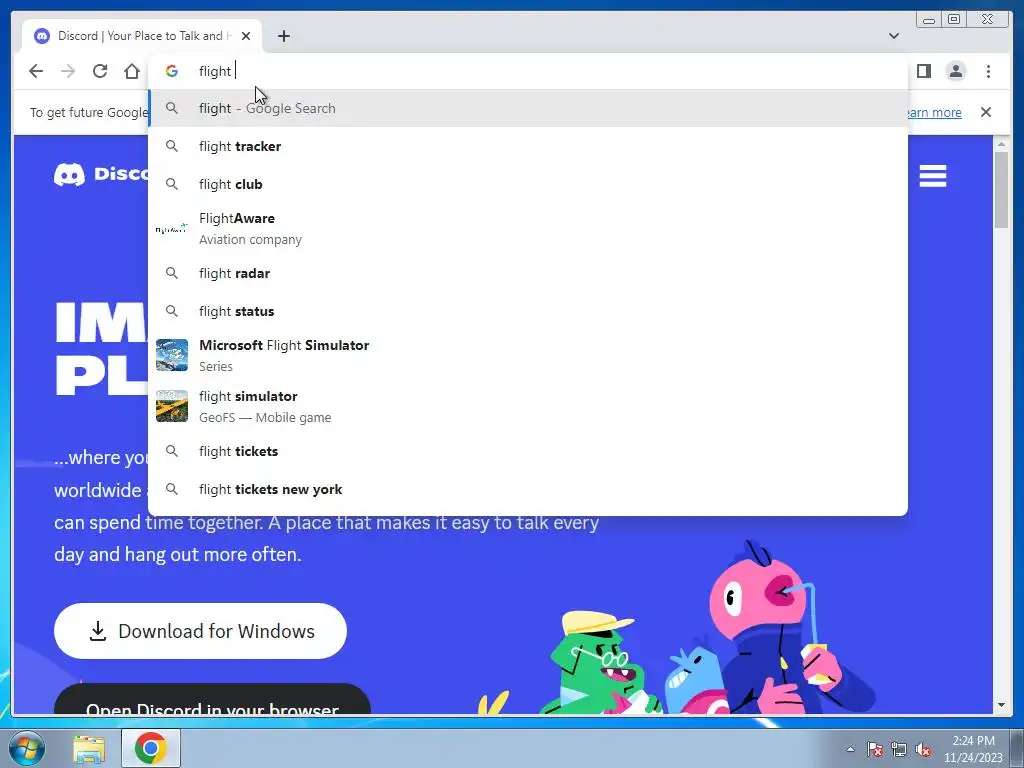This screenshot has width=1024, height=768.
Task: Choose the 'flight club' suggestion
Action: (x=528, y=184)
